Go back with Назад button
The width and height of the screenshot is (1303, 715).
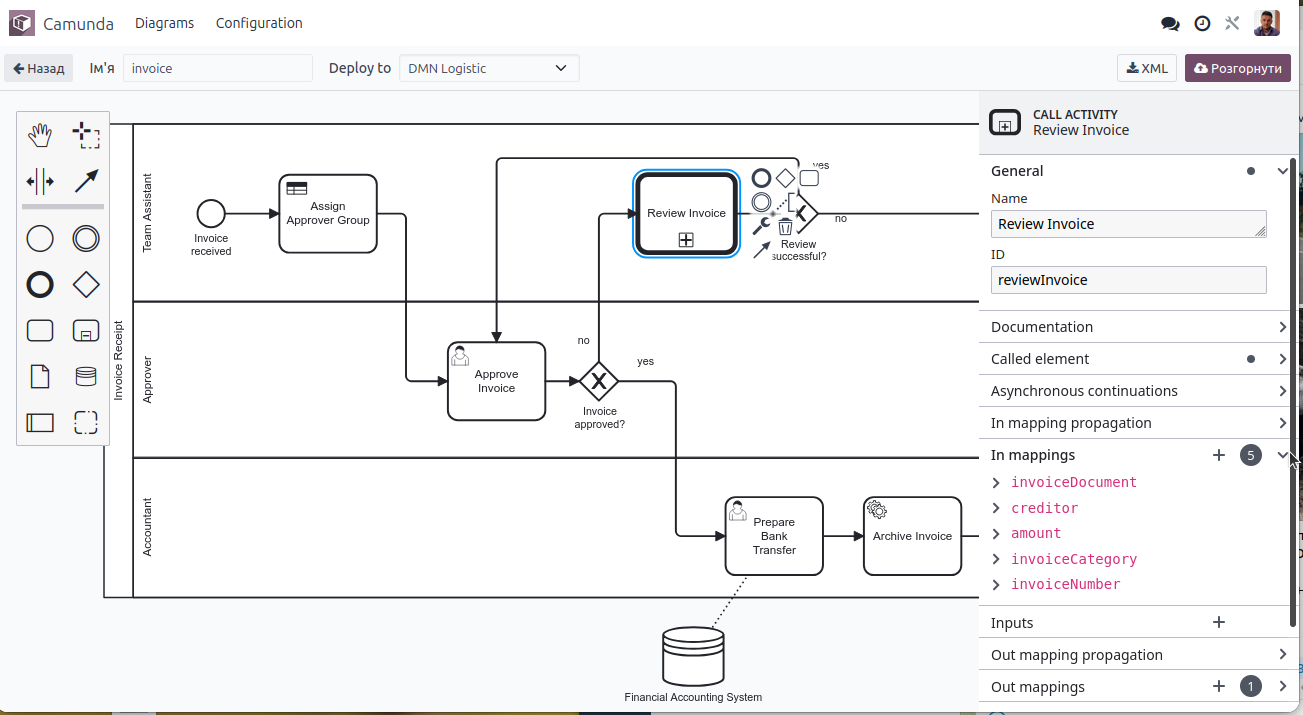pos(39,68)
